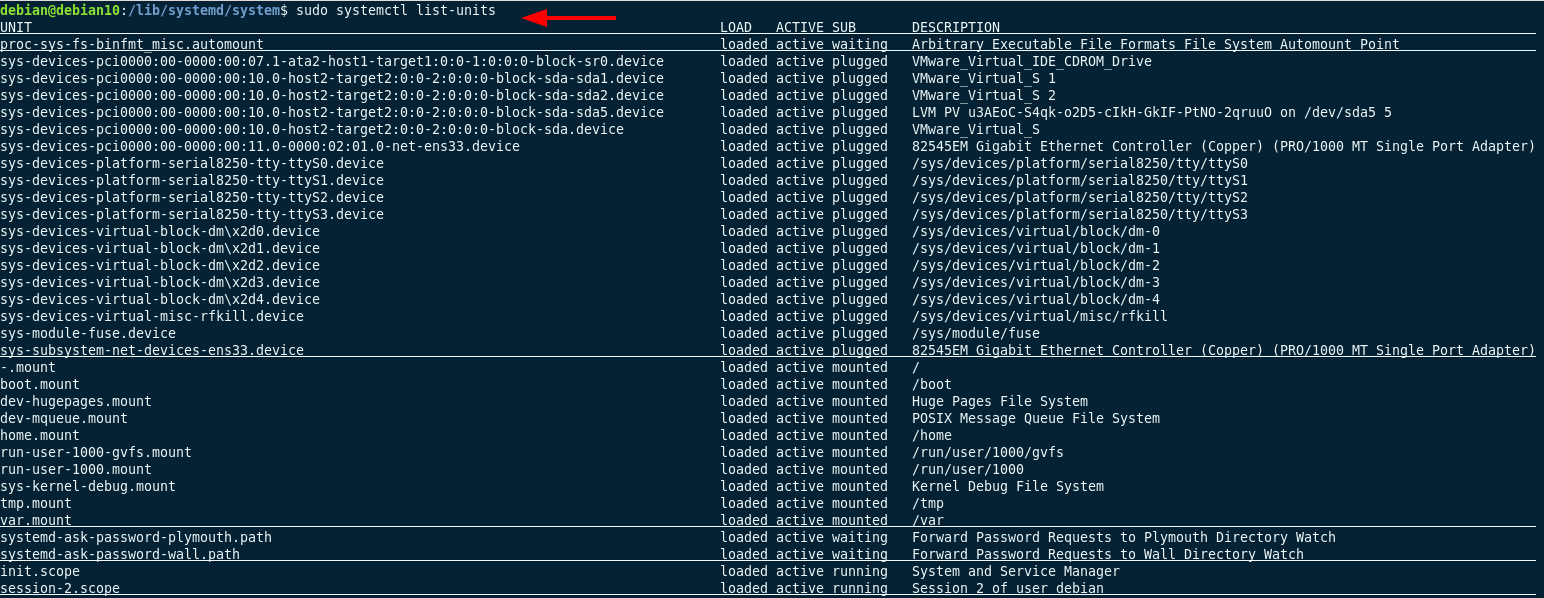Viewport: 1544px width, 598px height.
Task: Click the net-ens33.device PCI unit name
Action: tap(260, 146)
